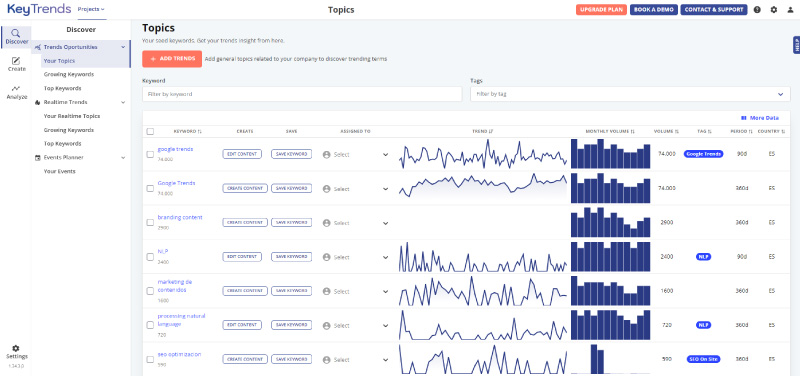
Task: Click Edit Content for the NLP row
Action: (242, 257)
